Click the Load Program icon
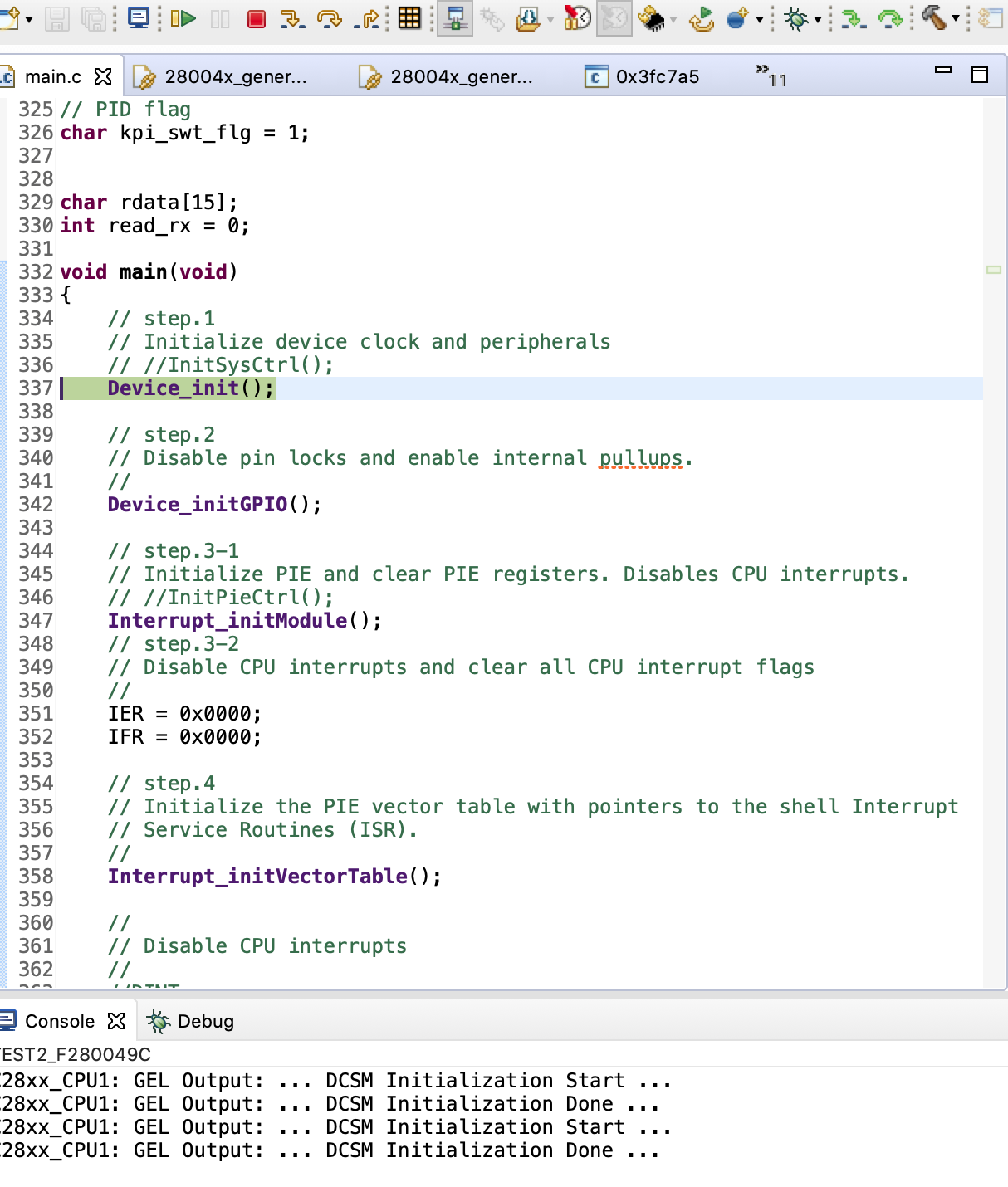 point(528,18)
